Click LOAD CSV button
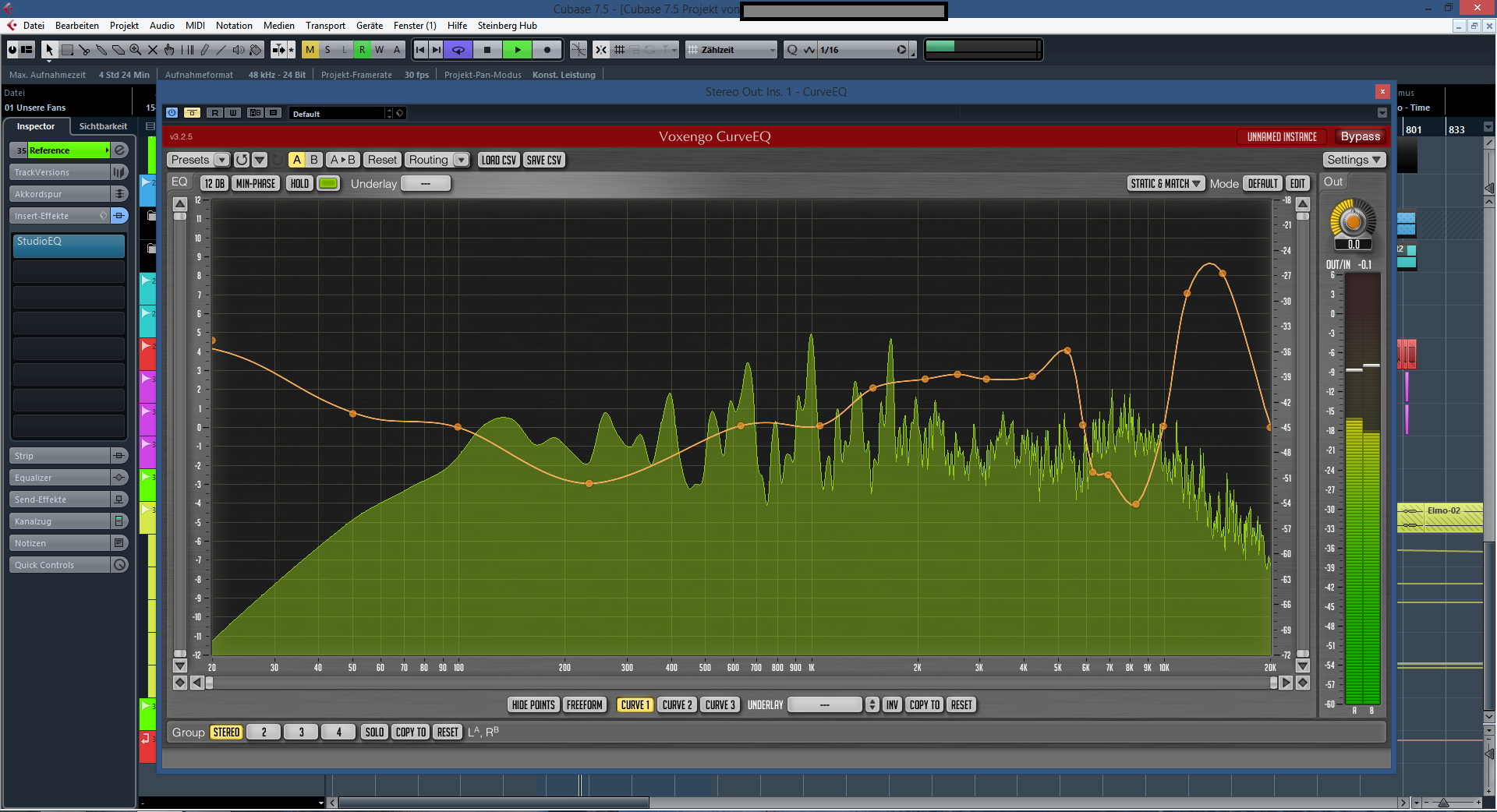Screen dimensions: 1497x812 [x=498, y=160]
